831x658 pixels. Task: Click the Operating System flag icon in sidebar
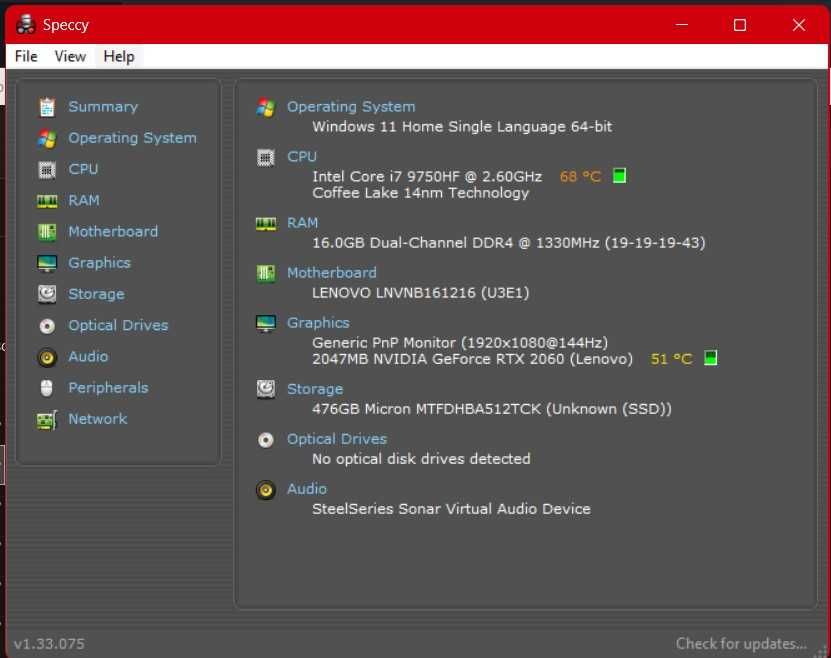47,139
